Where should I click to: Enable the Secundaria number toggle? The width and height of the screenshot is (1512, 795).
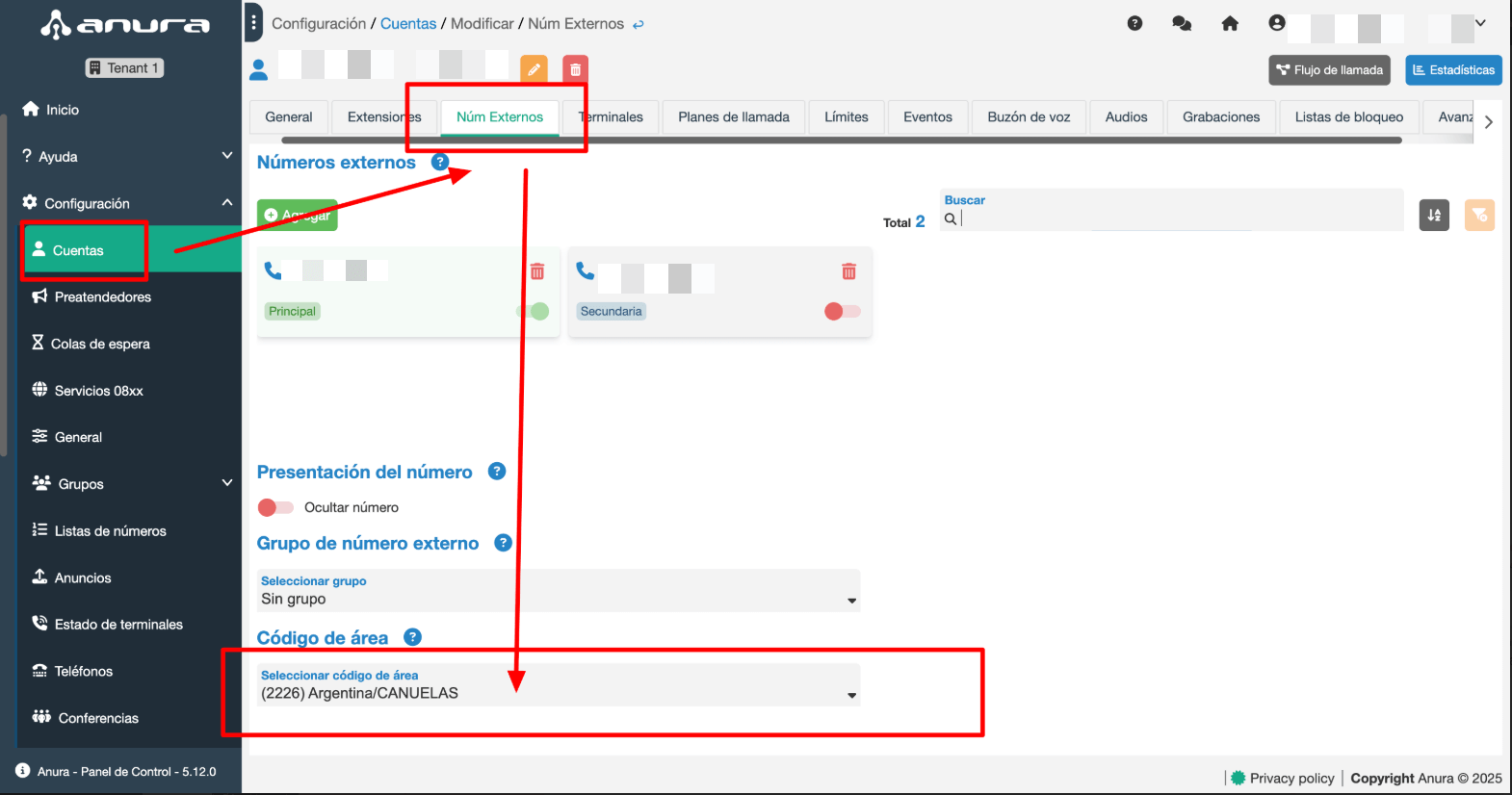click(x=842, y=311)
